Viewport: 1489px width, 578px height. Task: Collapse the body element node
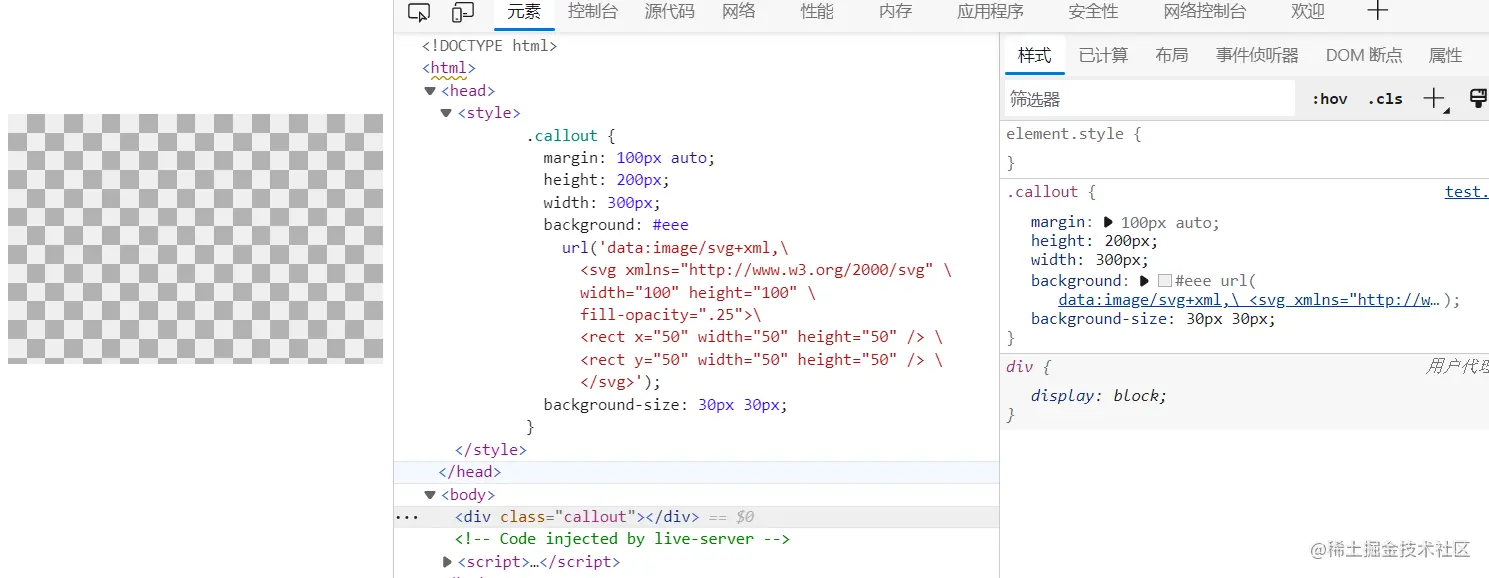pyautogui.click(x=430, y=495)
